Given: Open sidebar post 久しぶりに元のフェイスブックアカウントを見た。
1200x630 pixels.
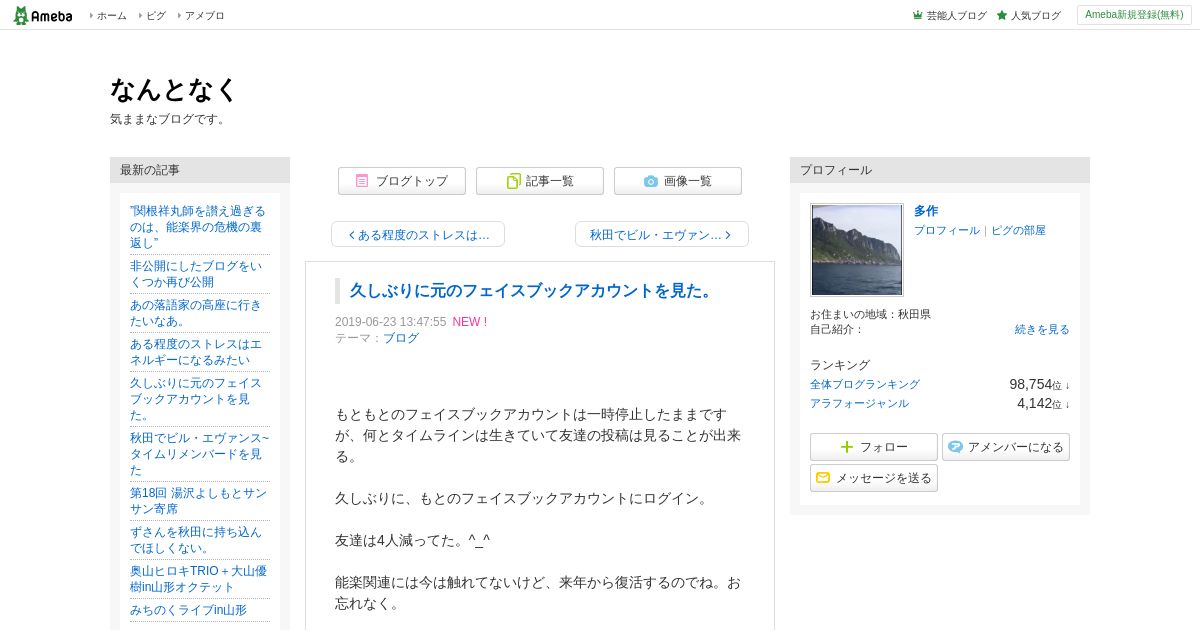Looking at the screenshot, I should [196, 399].
